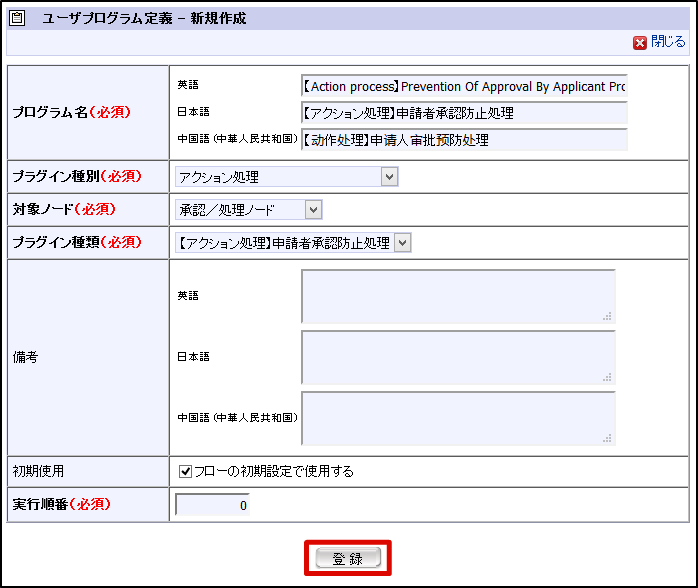
Task: Click the 閉じる link
Action: (x=668, y=42)
